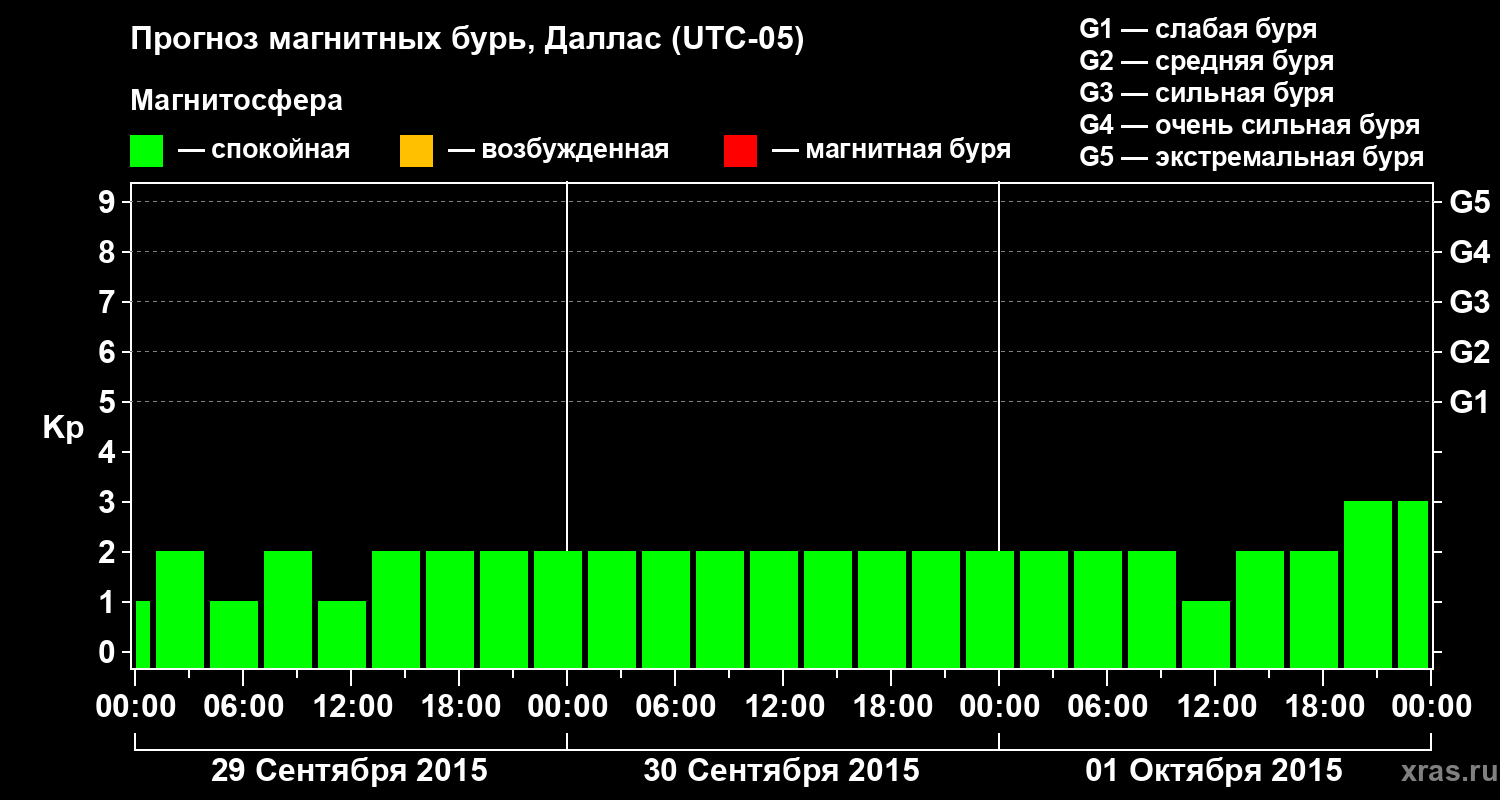Click the green calm magnetosphere legend swatch
The height and width of the screenshot is (800, 1500).
click(x=147, y=151)
